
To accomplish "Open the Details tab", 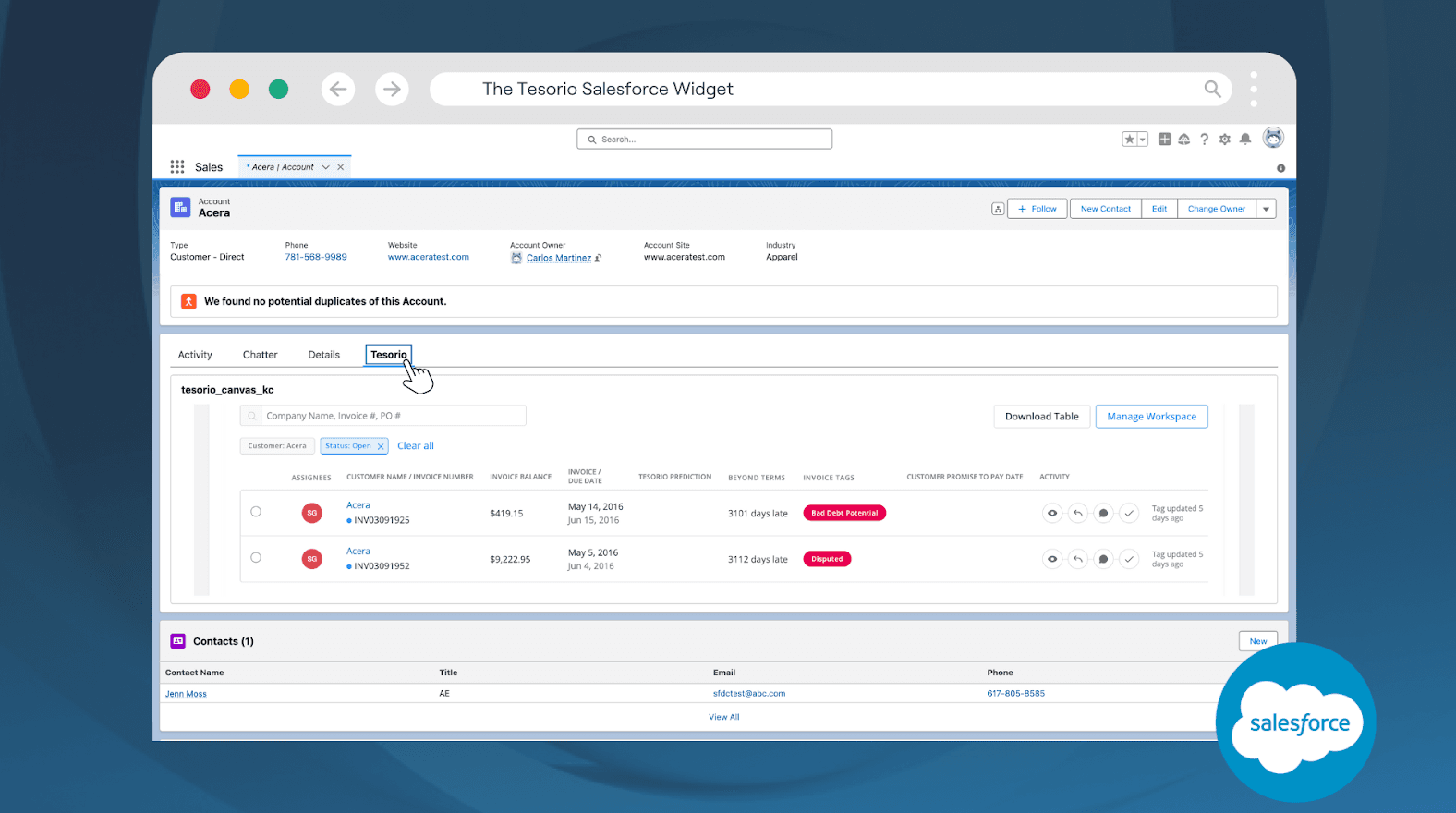I will 323,355.
